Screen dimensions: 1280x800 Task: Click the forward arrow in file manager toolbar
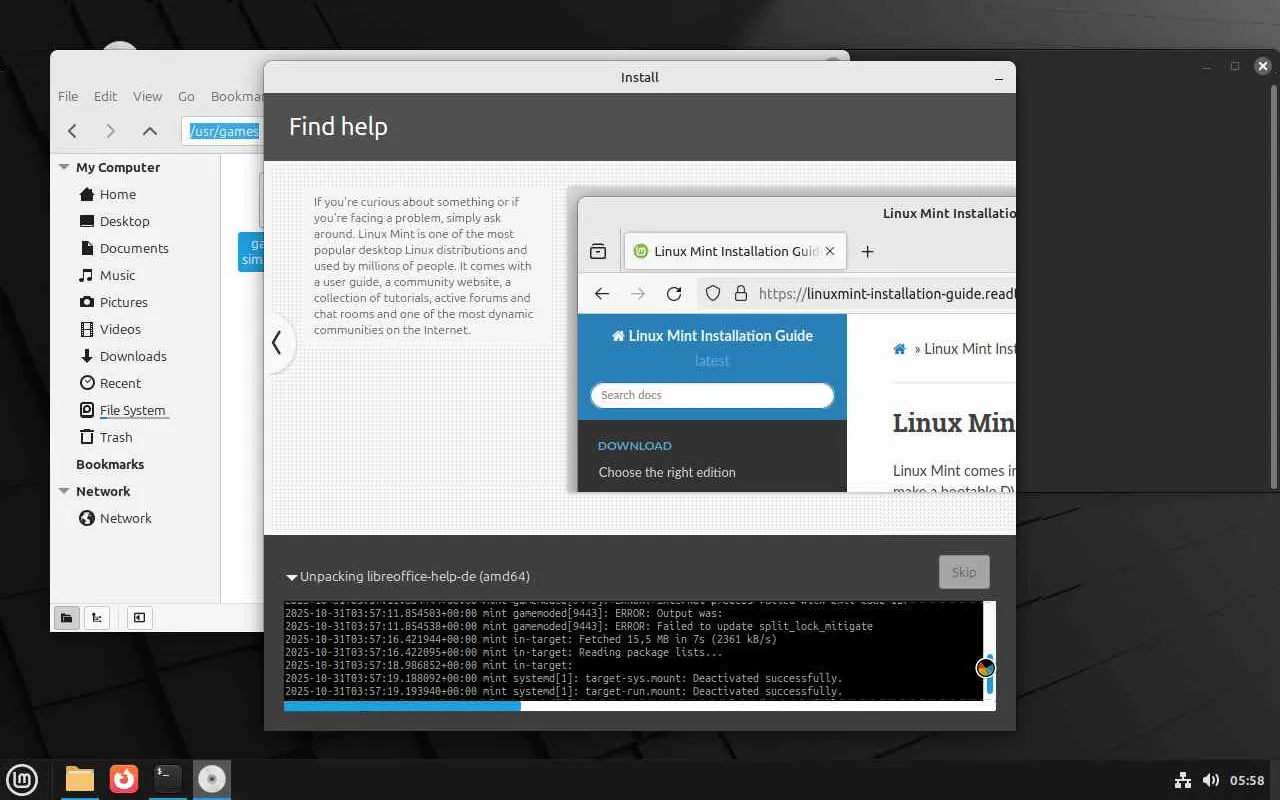pyautogui.click(x=111, y=131)
